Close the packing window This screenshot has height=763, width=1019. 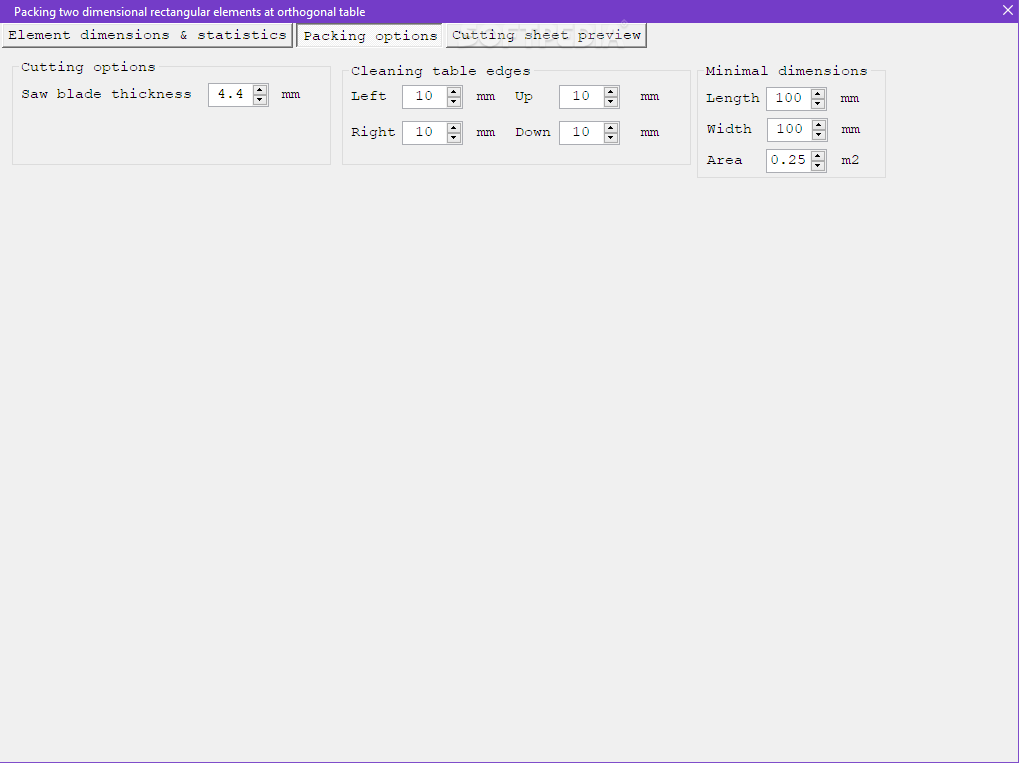[1007, 10]
